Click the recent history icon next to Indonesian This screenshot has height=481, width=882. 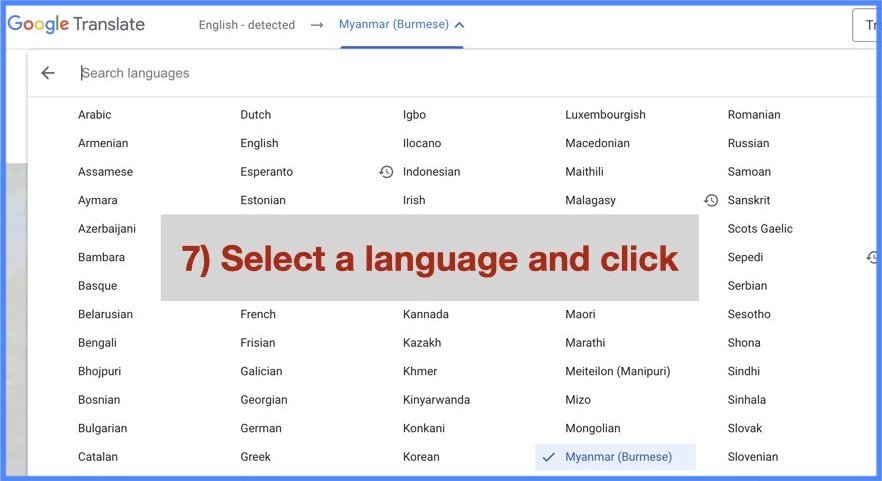[386, 172]
